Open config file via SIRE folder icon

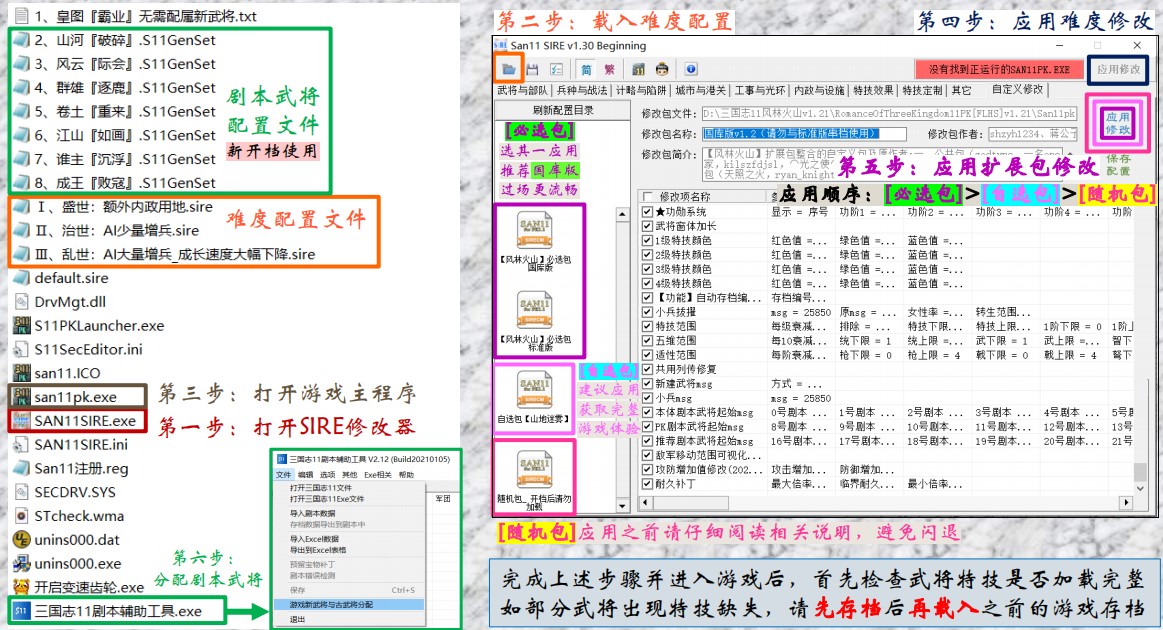click(509, 69)
